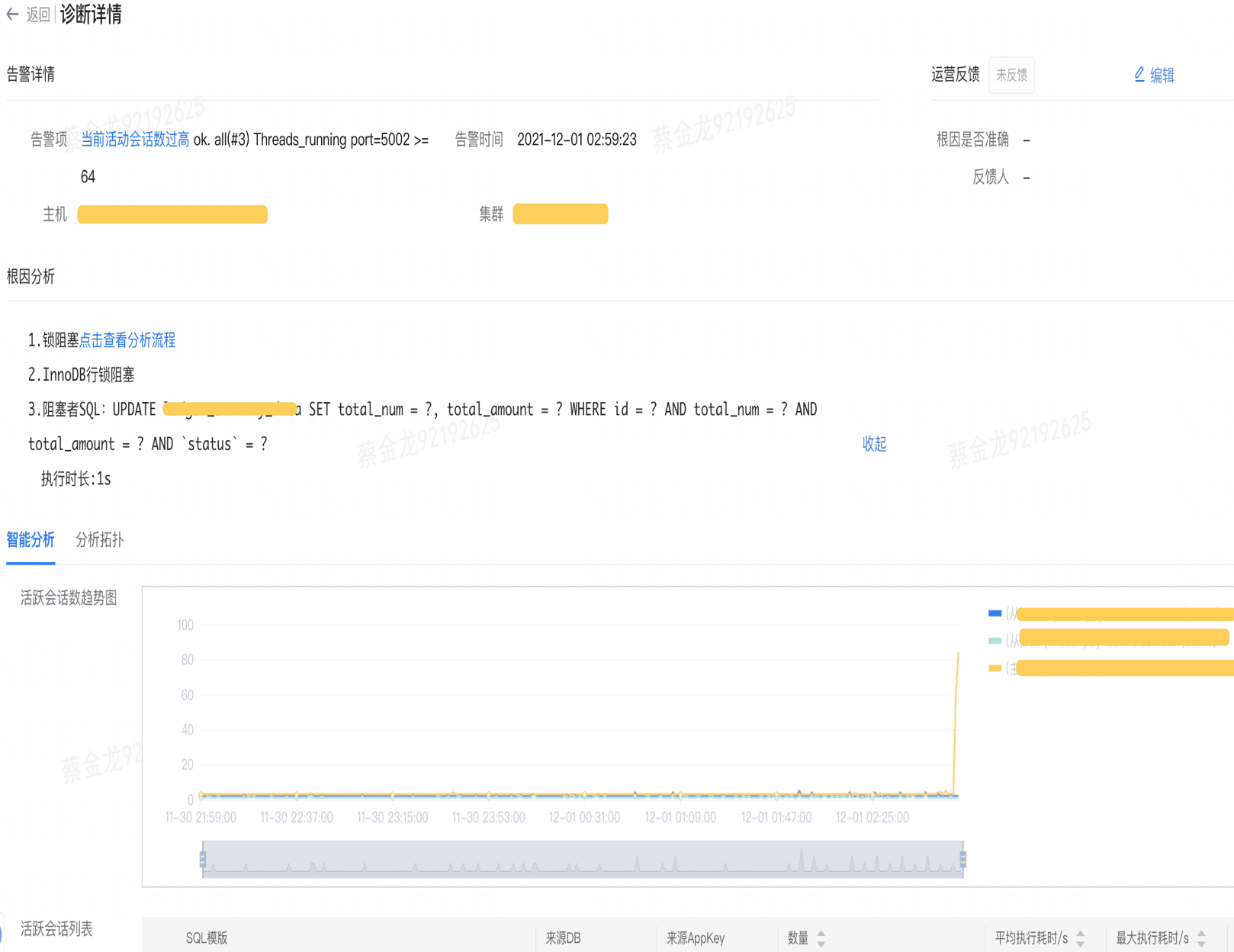Click the pencil icon next to 编辑
The height and width of the screenshot is (952, 1234).
[x=1139, y=74]
